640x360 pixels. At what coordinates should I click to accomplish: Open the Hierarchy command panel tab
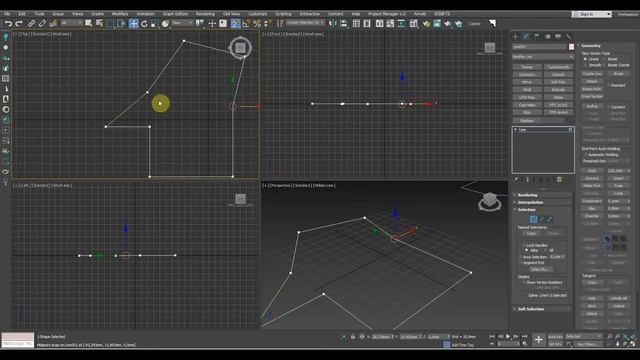[536, 37]
